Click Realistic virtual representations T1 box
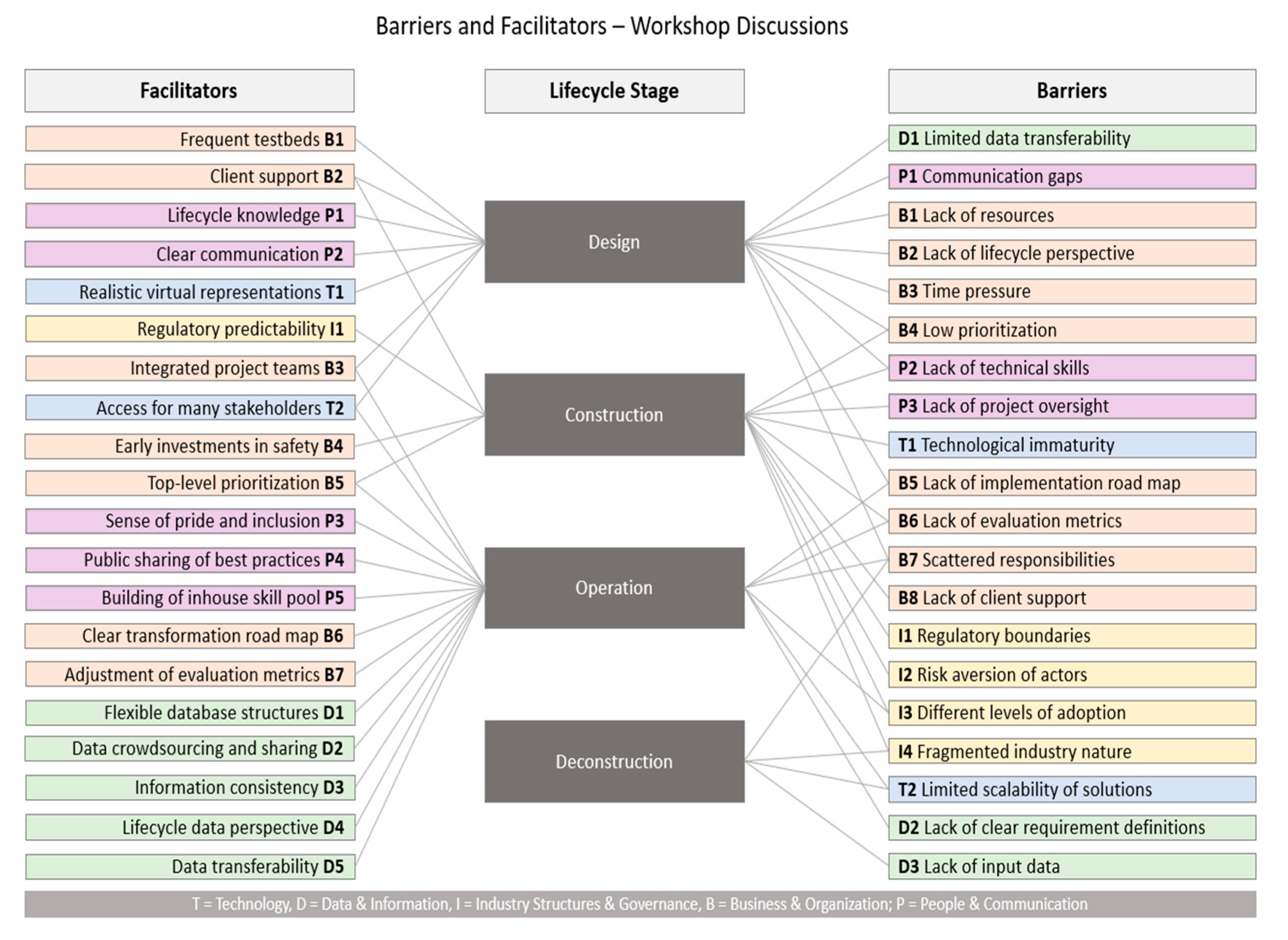The image size is (1288, 940). 190,292
